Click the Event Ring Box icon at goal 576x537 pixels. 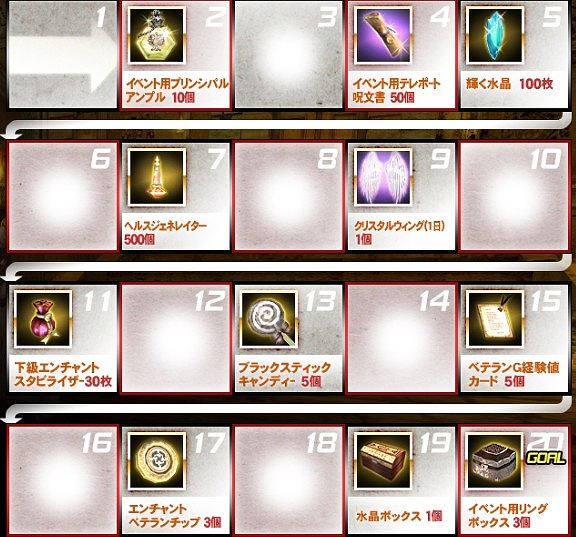(495, 461)
